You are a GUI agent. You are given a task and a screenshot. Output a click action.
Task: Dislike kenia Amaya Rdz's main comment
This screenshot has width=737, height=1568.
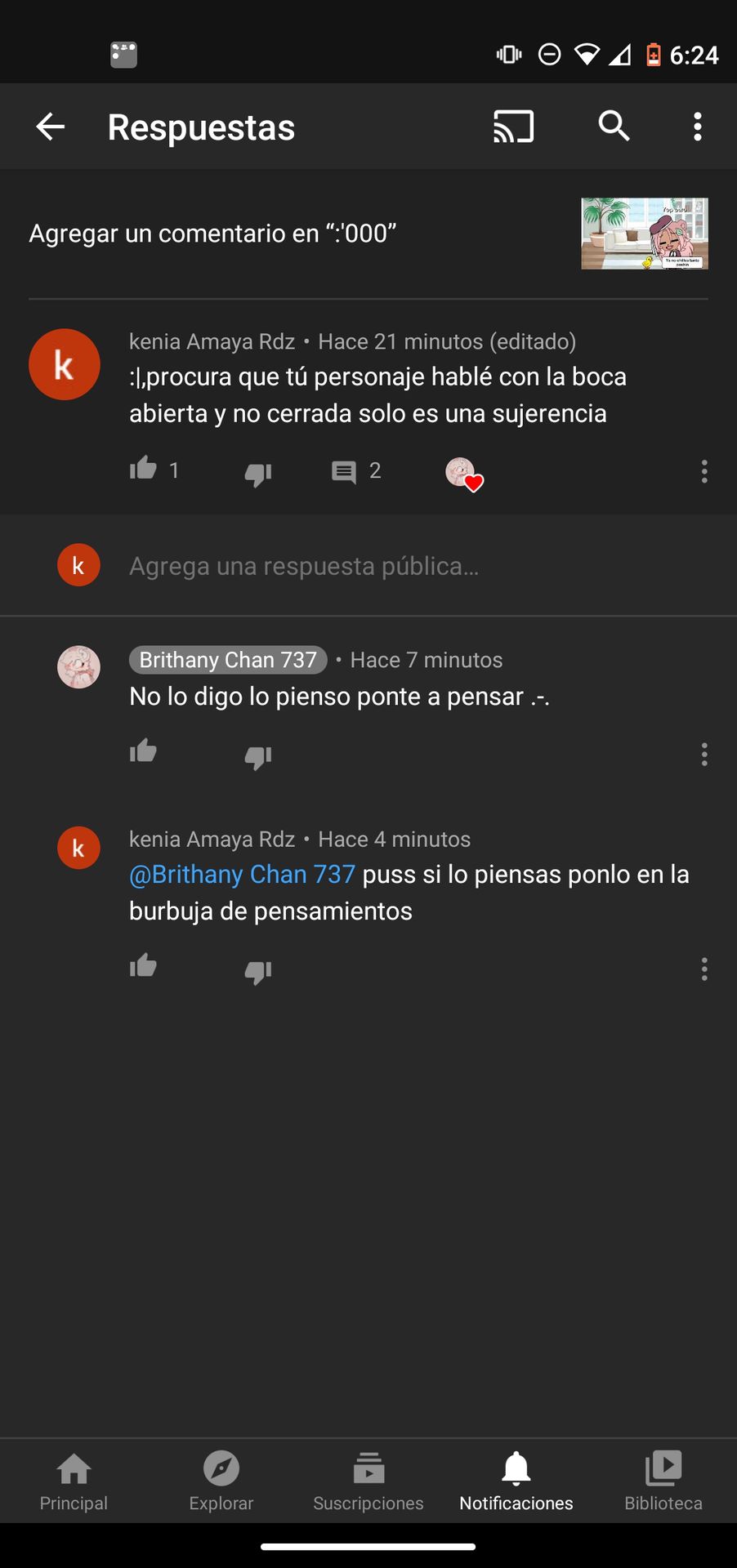point(258,472)
